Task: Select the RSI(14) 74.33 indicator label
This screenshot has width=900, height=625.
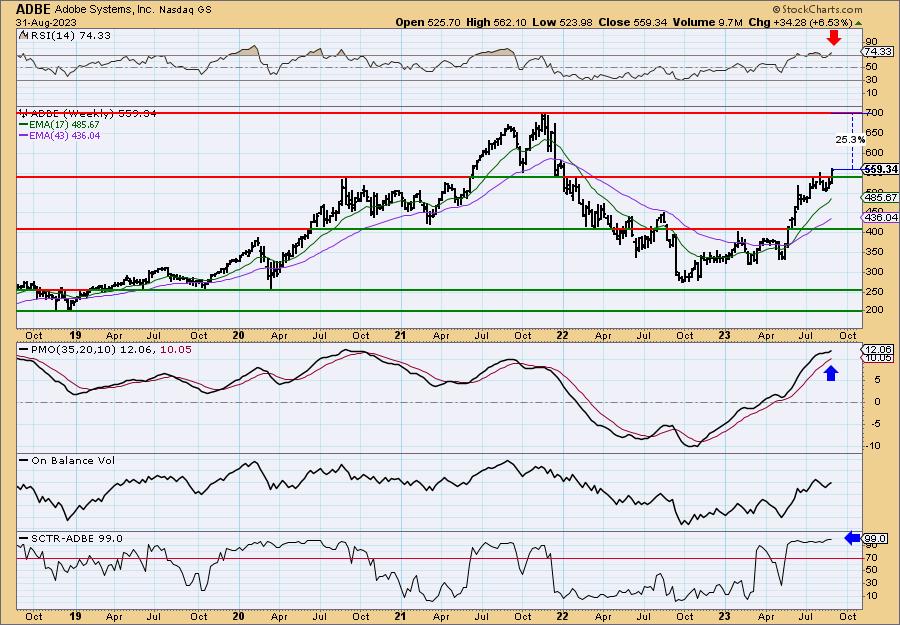Action: click(x=71, y=35)
